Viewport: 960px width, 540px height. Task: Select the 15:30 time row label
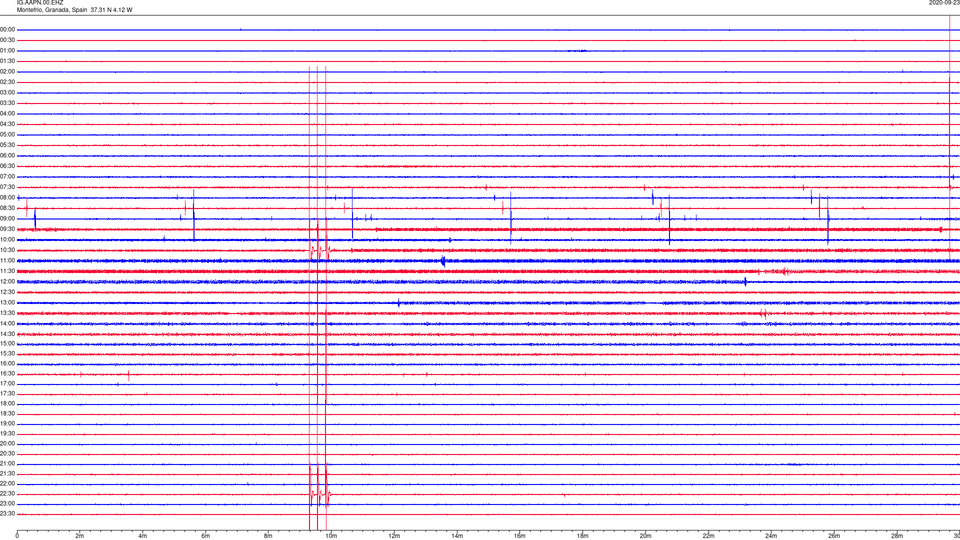point(7,353)
